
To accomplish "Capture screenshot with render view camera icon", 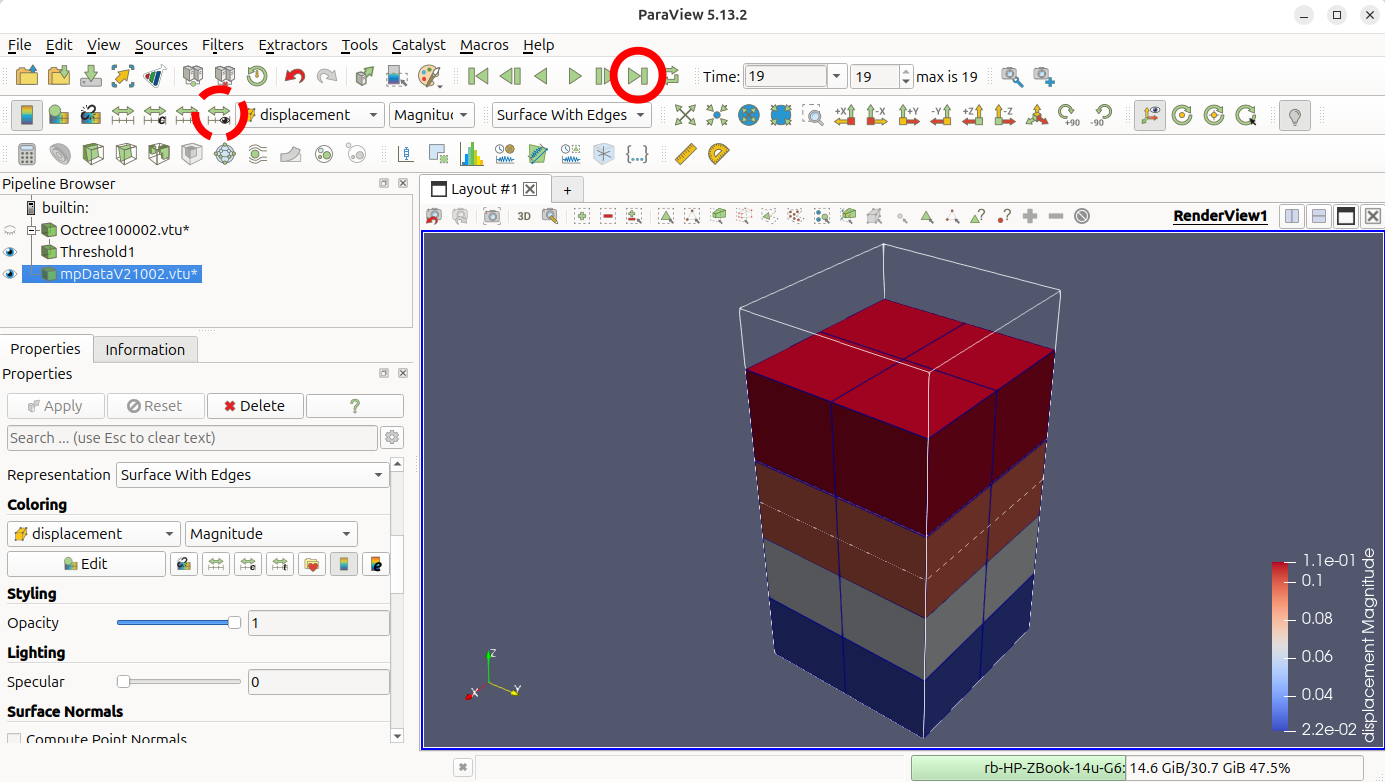I will coord(492,216).
